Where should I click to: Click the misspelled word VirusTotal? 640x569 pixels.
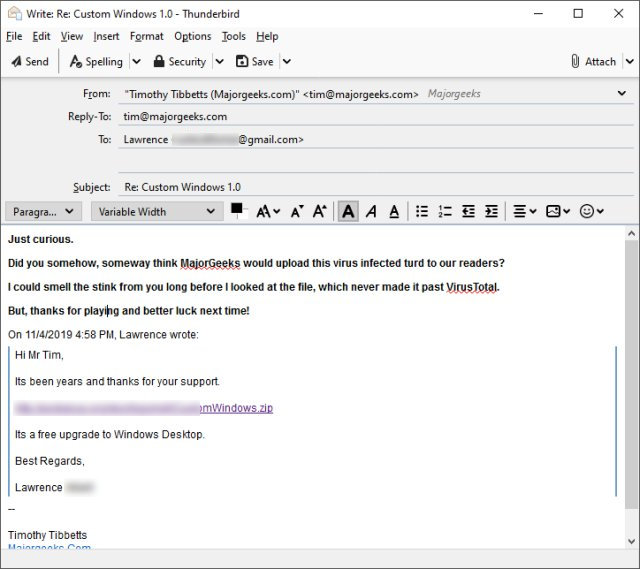pos(472,287)
